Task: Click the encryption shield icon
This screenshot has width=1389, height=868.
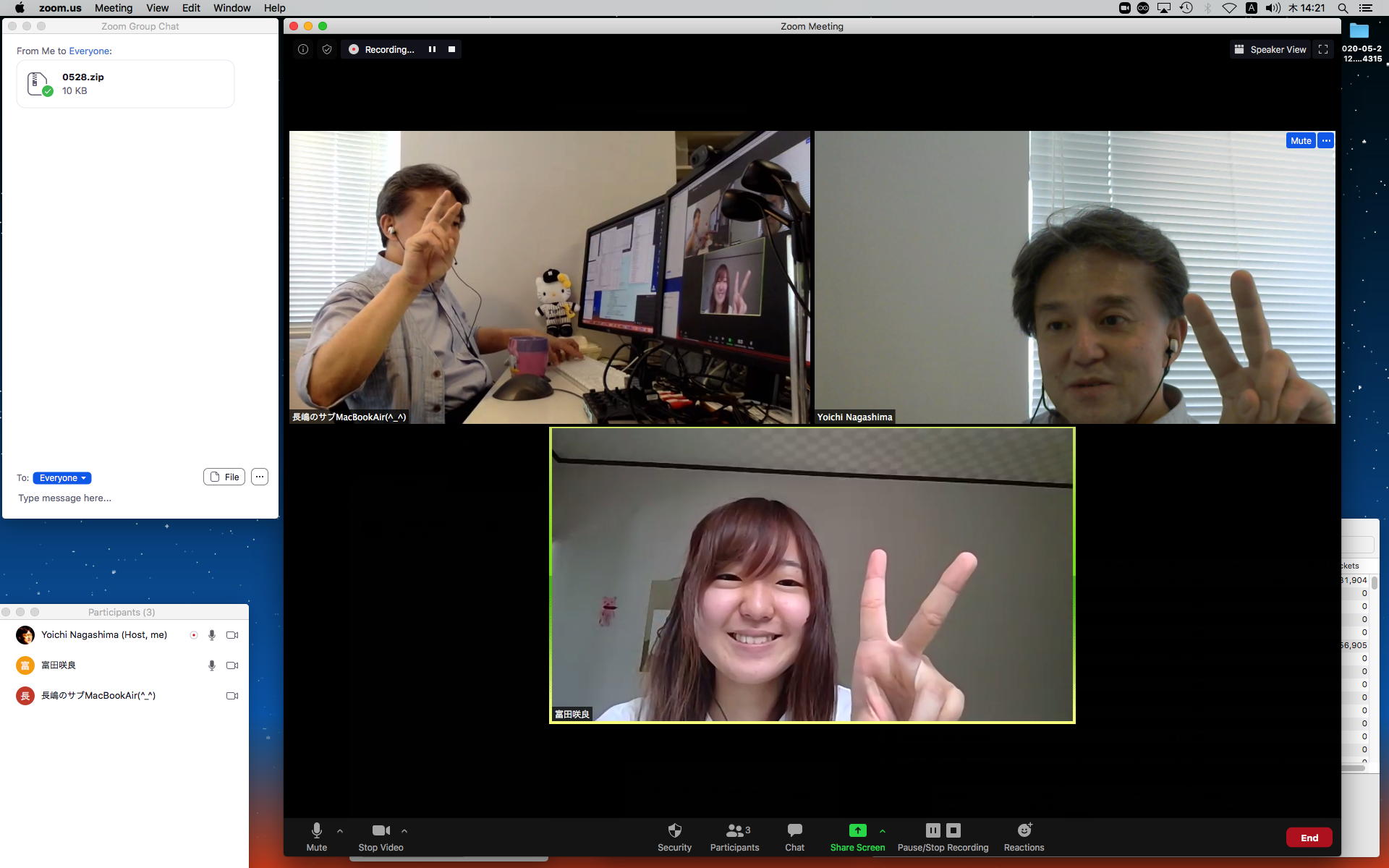Action: 327,50
